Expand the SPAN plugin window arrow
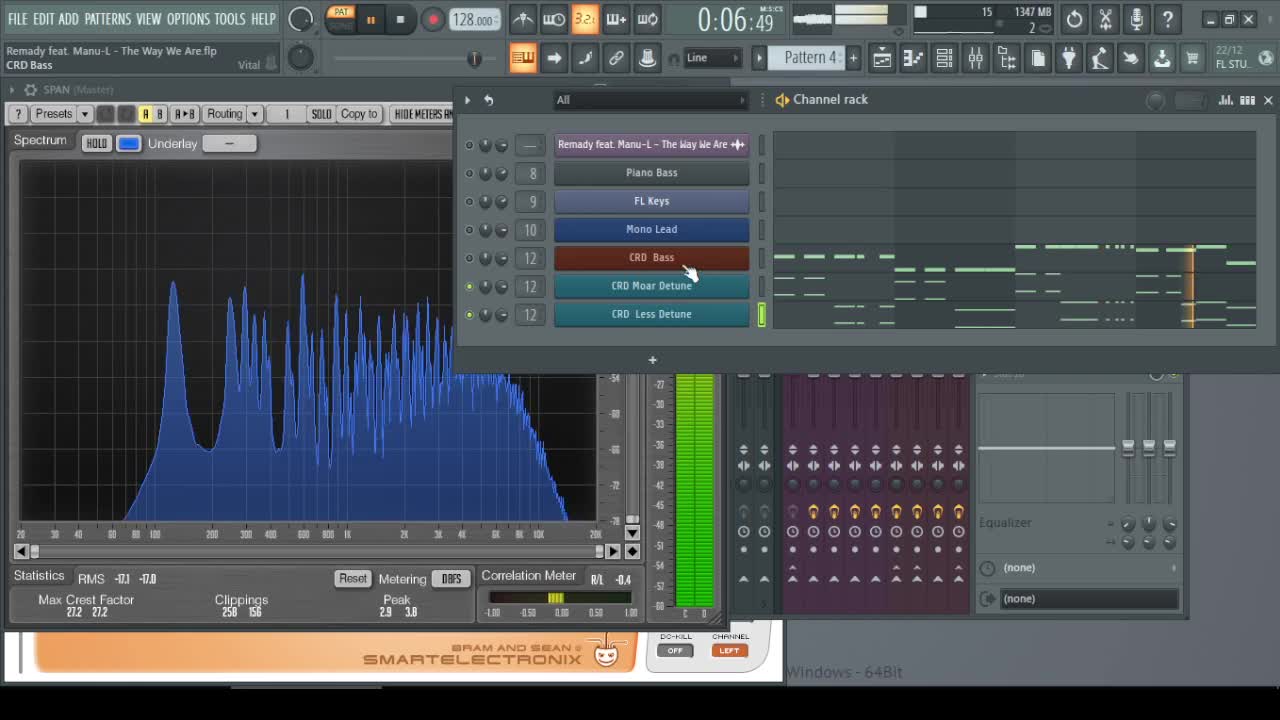The width and height of the screenshot is (1280, 720). coord(12,90)
